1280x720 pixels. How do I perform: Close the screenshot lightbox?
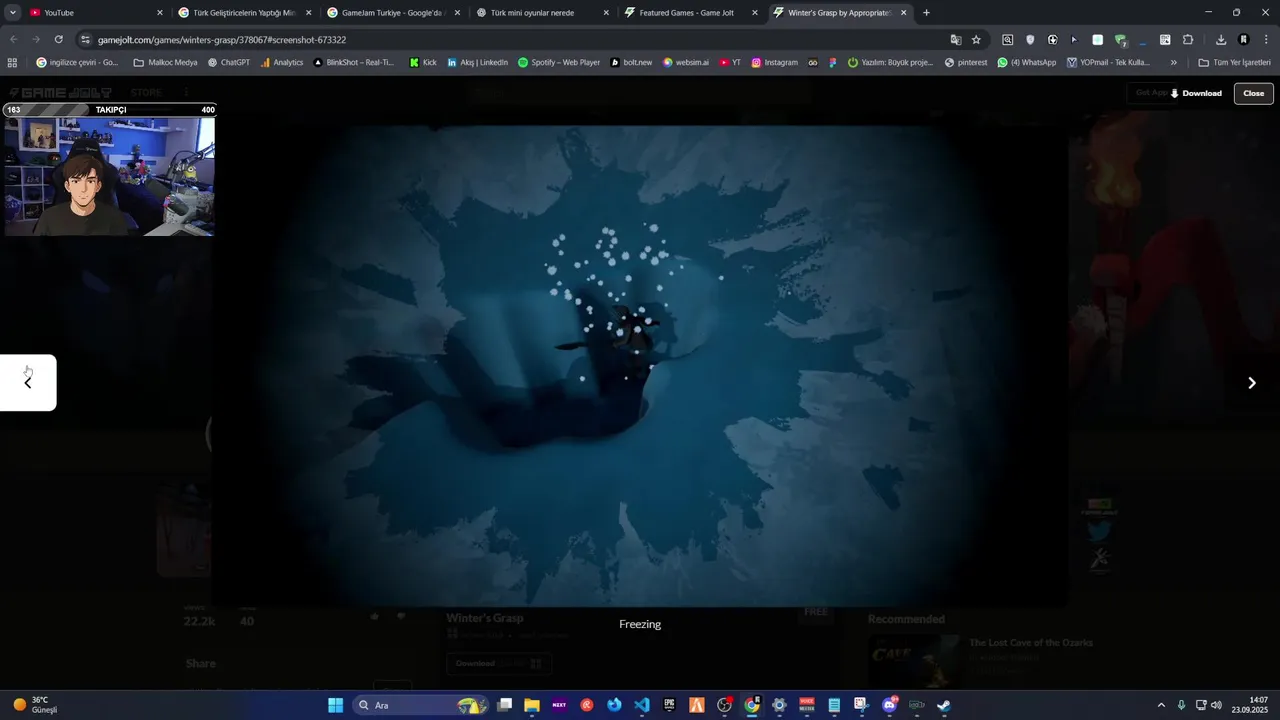tap(1253, 93)
